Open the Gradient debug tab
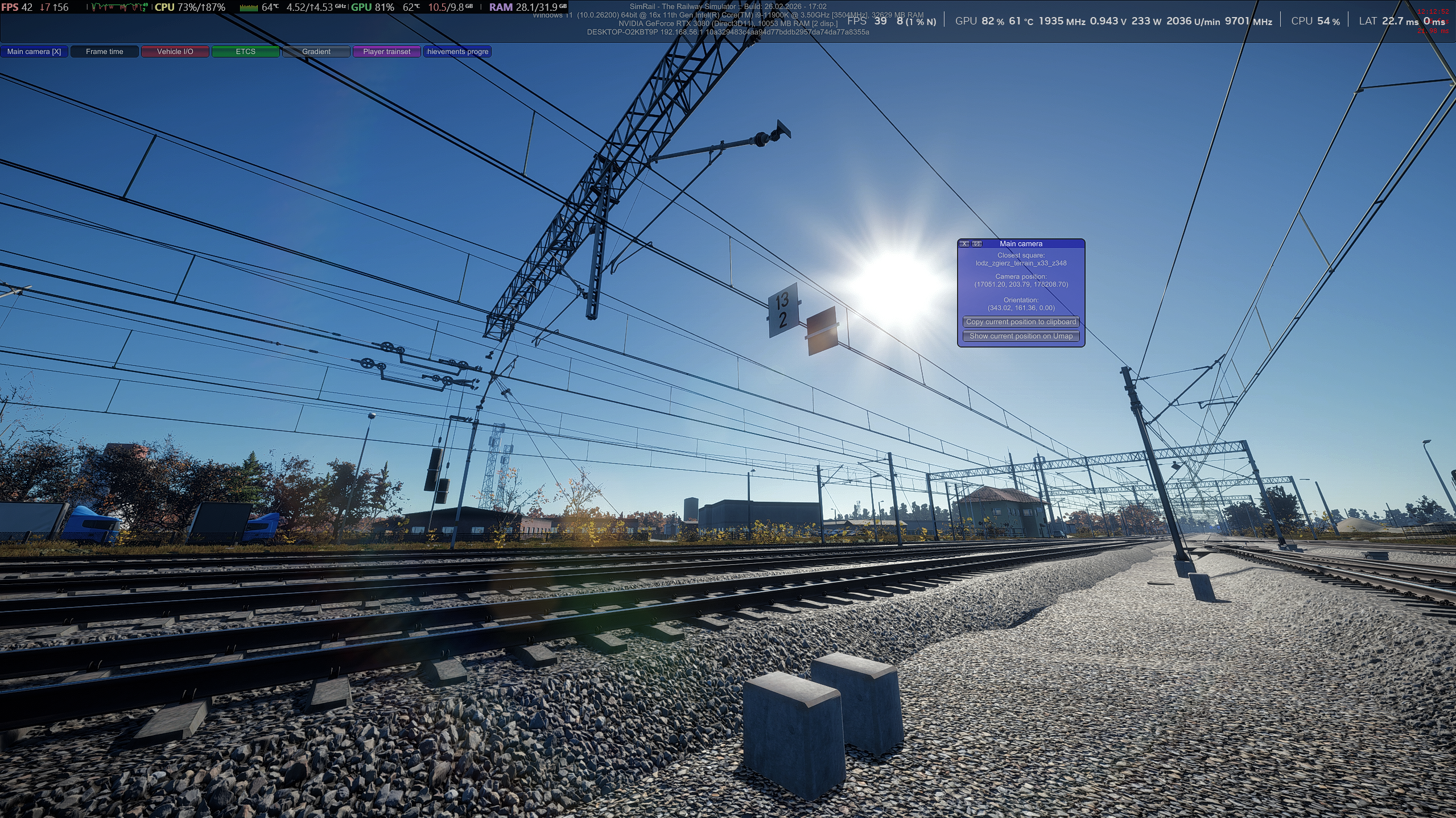Image resolution: width=1456 pixels, height=818 pixels. [x=316, y=52]
